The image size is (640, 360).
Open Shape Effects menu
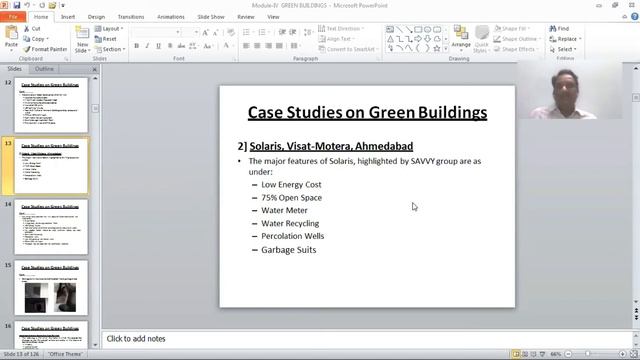pos(516,49)
